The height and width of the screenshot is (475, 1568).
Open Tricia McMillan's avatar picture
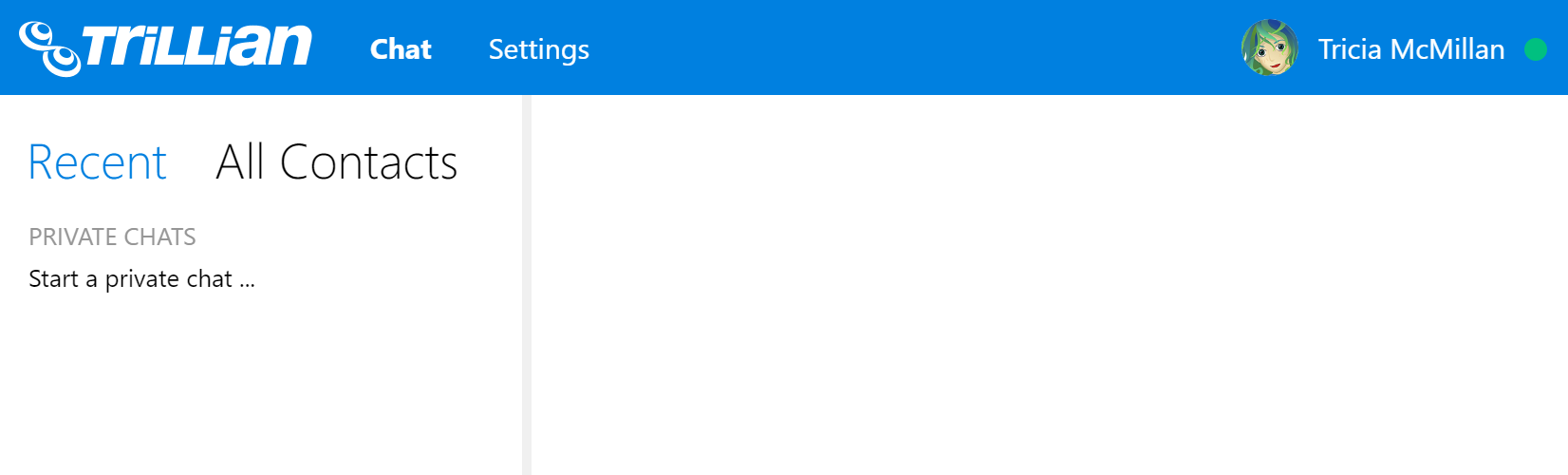click(1269, 47)
